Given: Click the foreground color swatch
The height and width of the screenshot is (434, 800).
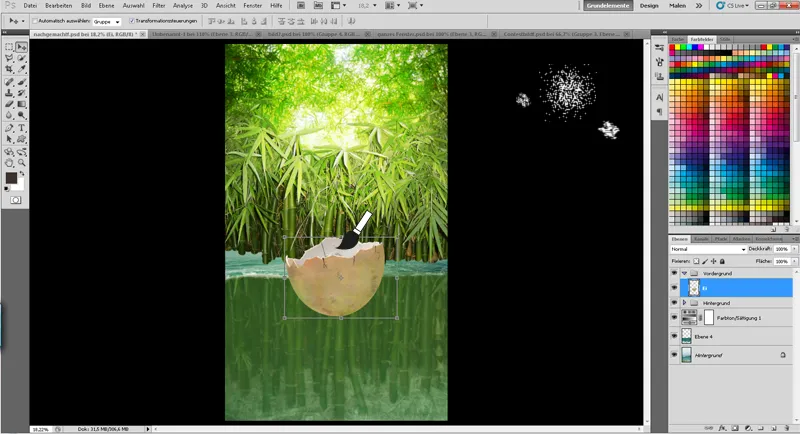Looking at the screenshot, I should pyautogui.click(x=11, y=177).
